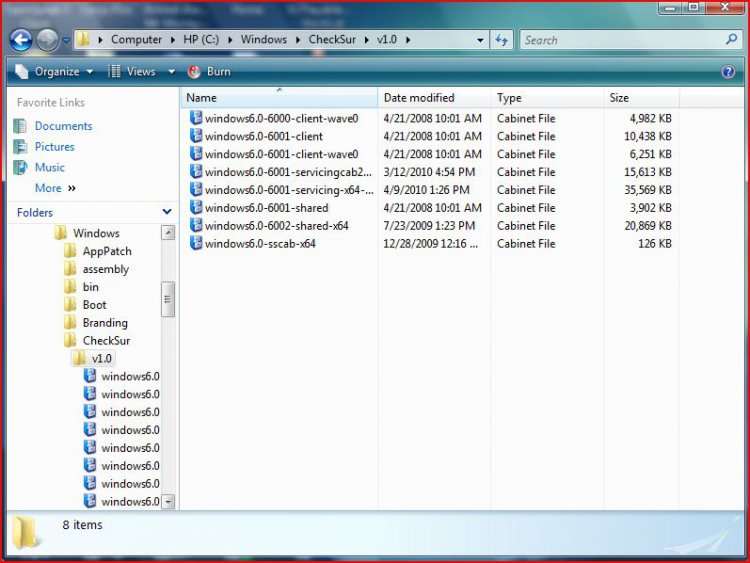Click the Pictures icon in Favorite Links

click(x=20, y=146)
